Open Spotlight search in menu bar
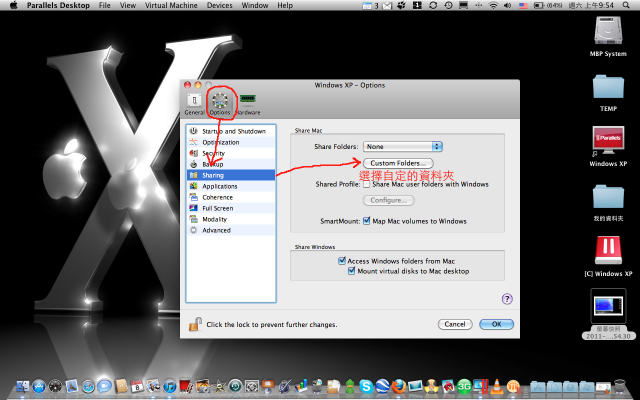The width and height of the screenshot is (640, 400). (626, 5)
